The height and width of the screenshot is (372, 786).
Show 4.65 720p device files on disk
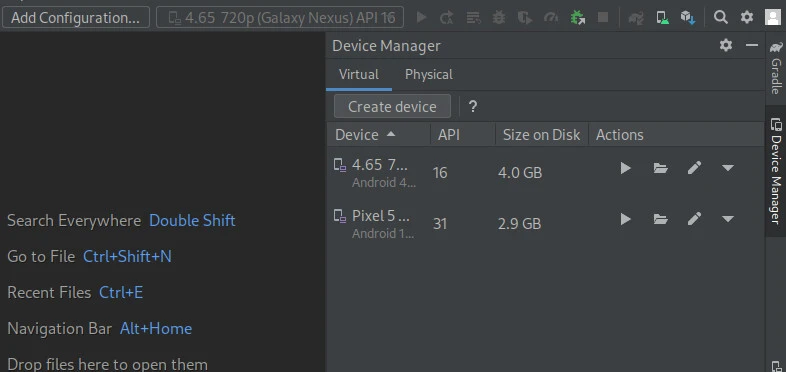(661, 168)
